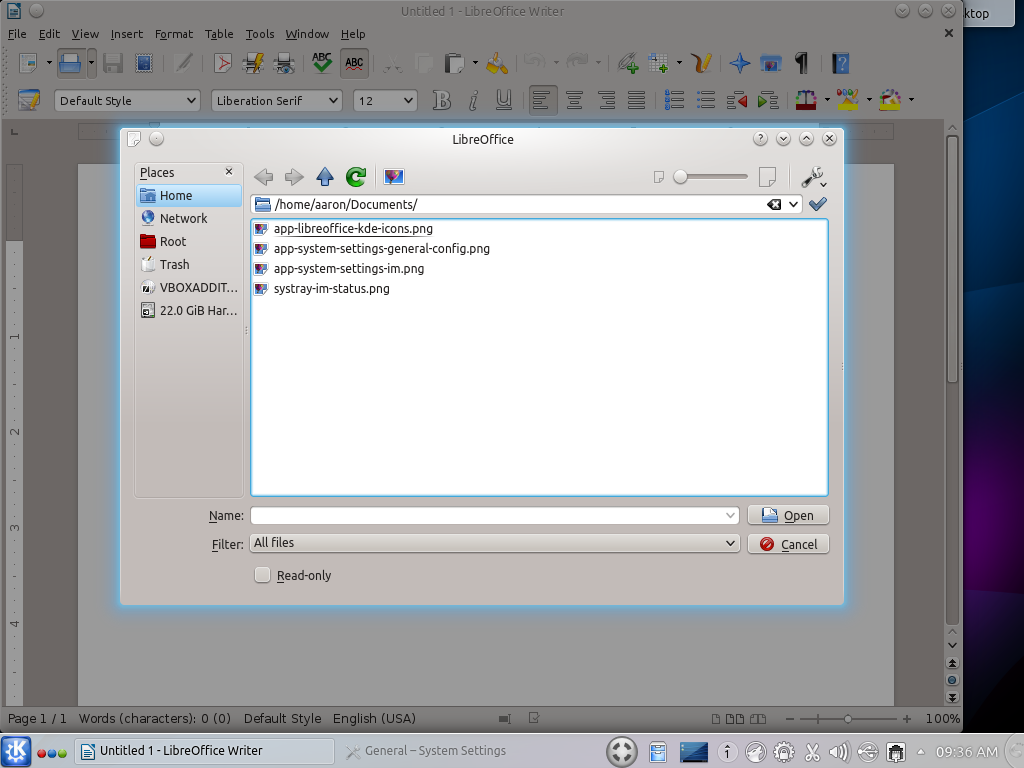
Task: Click the LibreOffice Help icon
Action: (841, 63)
